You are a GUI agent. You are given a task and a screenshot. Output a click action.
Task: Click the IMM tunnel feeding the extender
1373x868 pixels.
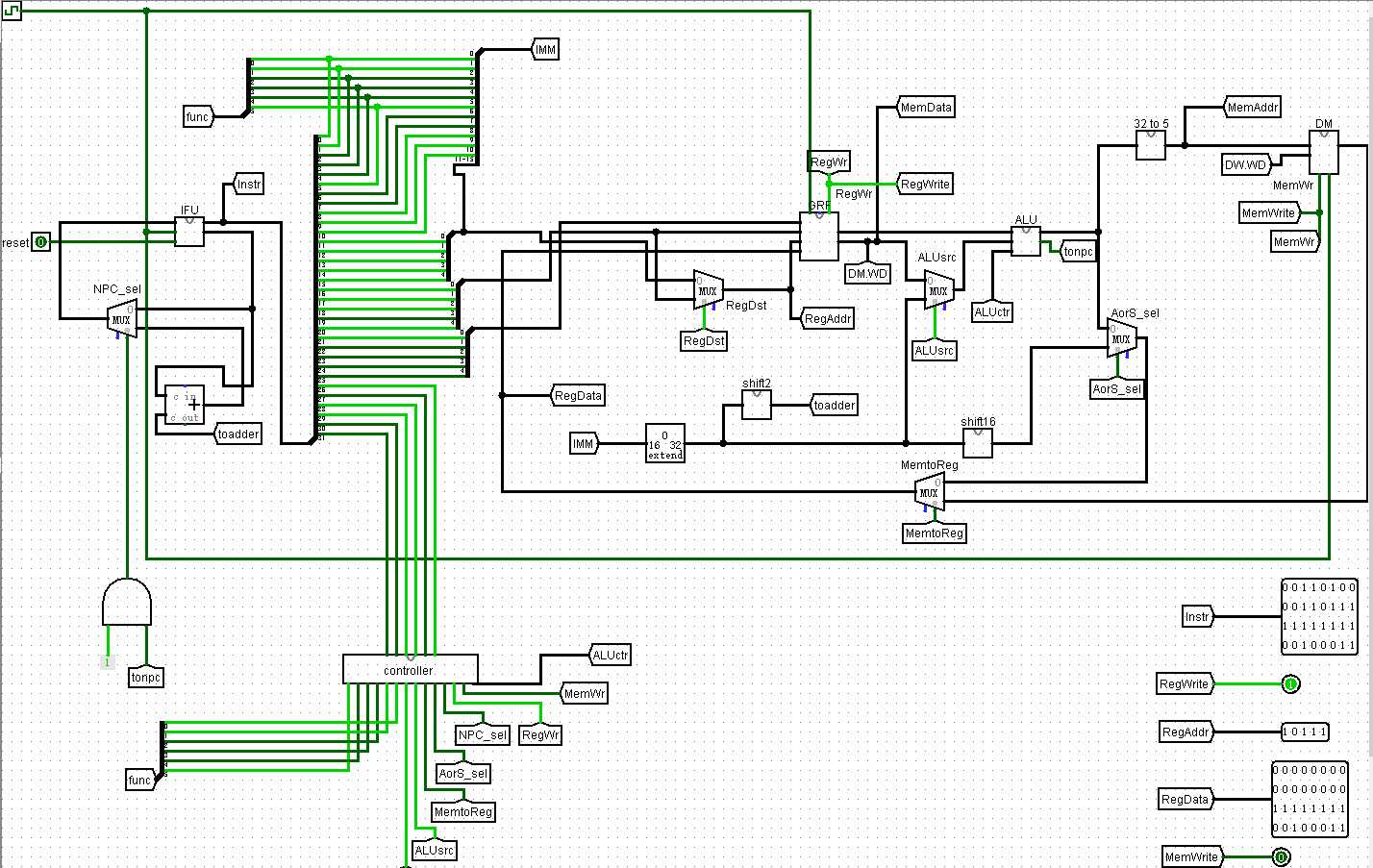tap(584, 444)
